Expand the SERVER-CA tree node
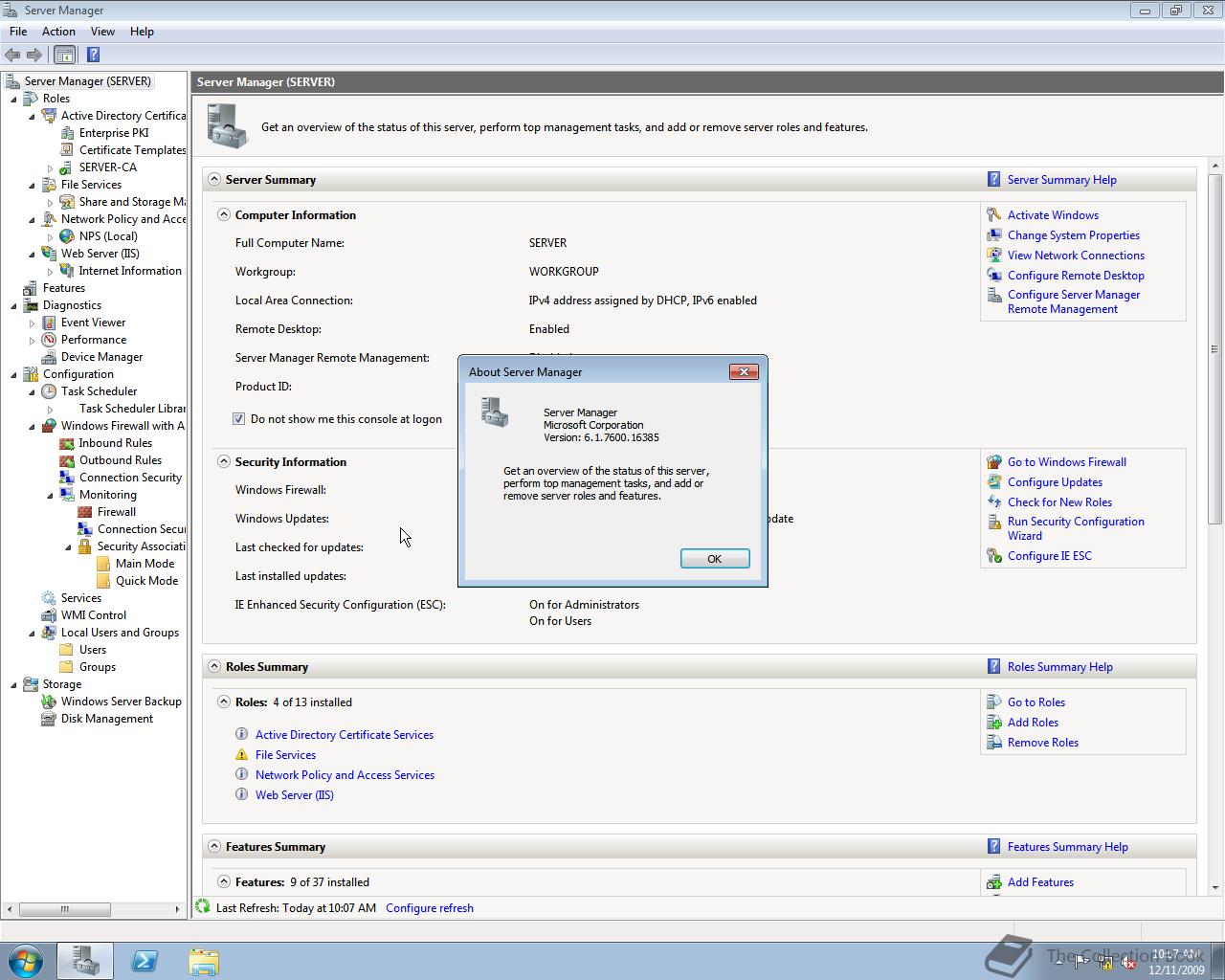This screenshot has height=980, width=1225. pos(50,167)
